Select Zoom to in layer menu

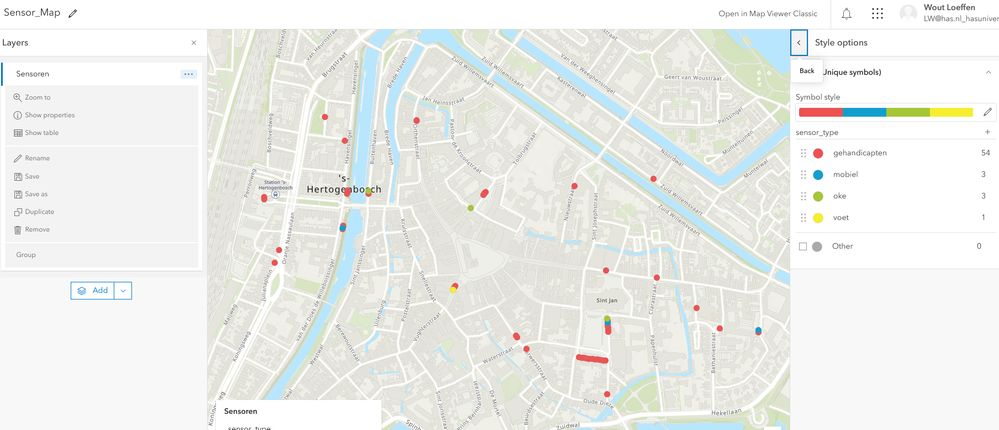(32, 97)
